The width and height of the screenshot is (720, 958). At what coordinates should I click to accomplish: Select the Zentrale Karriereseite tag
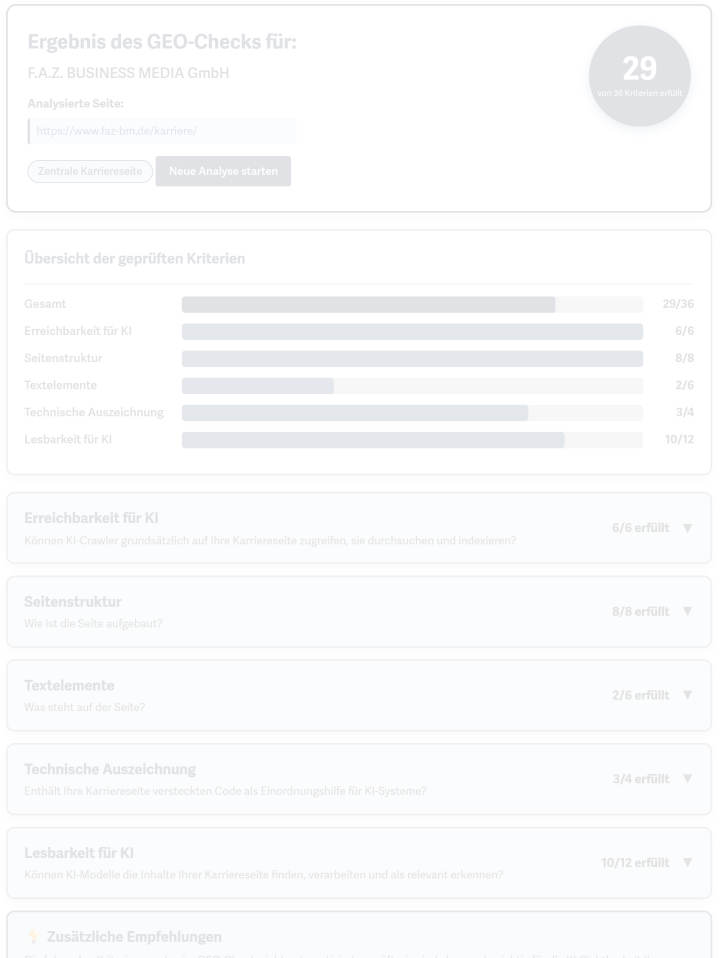(90, 171)
